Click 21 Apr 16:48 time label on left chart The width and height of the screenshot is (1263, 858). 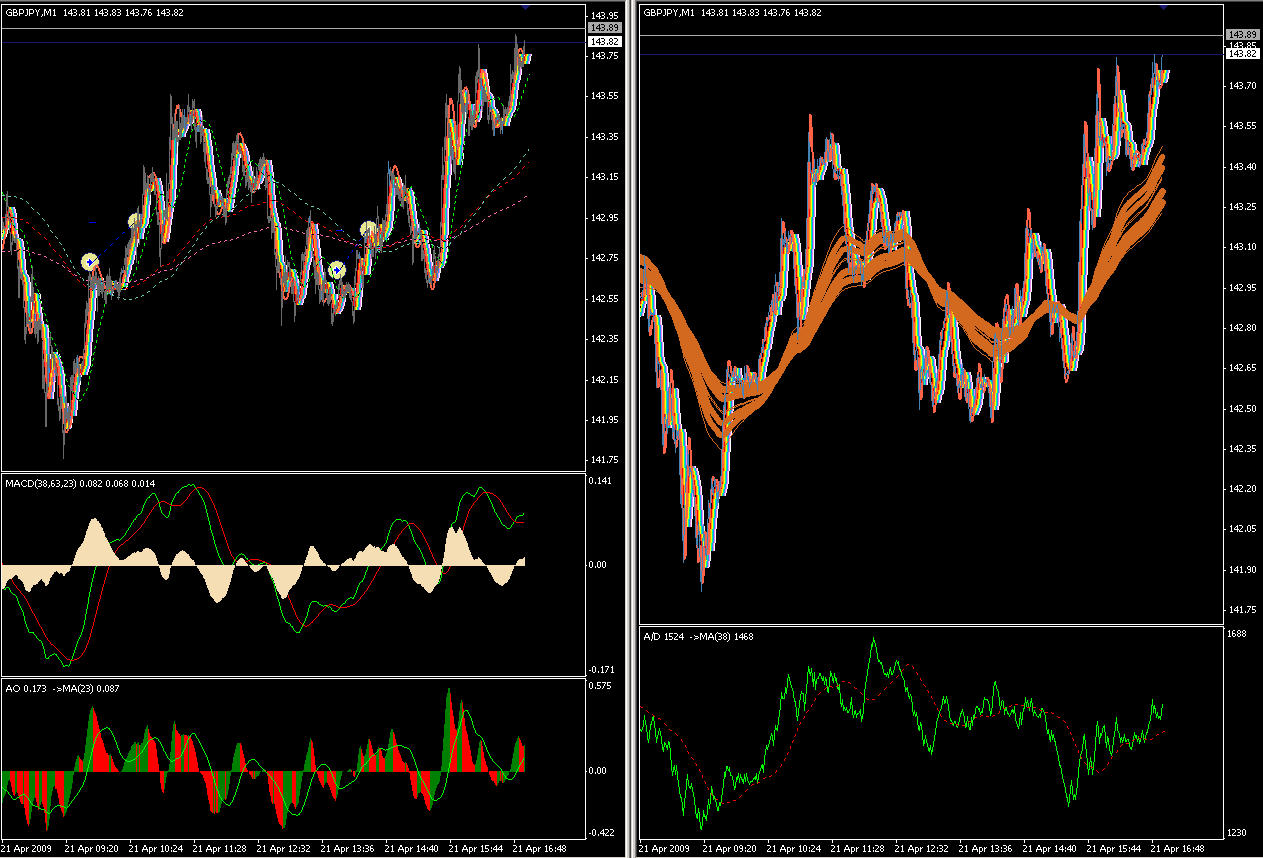click(x=539, y=848)
